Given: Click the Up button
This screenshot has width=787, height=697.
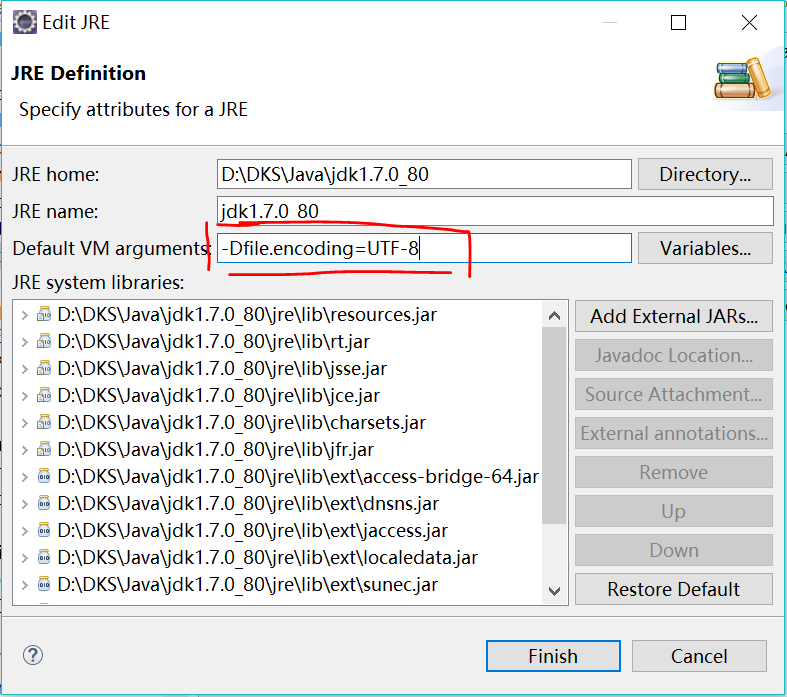Looking at the screenshot, I should (674, 511).
